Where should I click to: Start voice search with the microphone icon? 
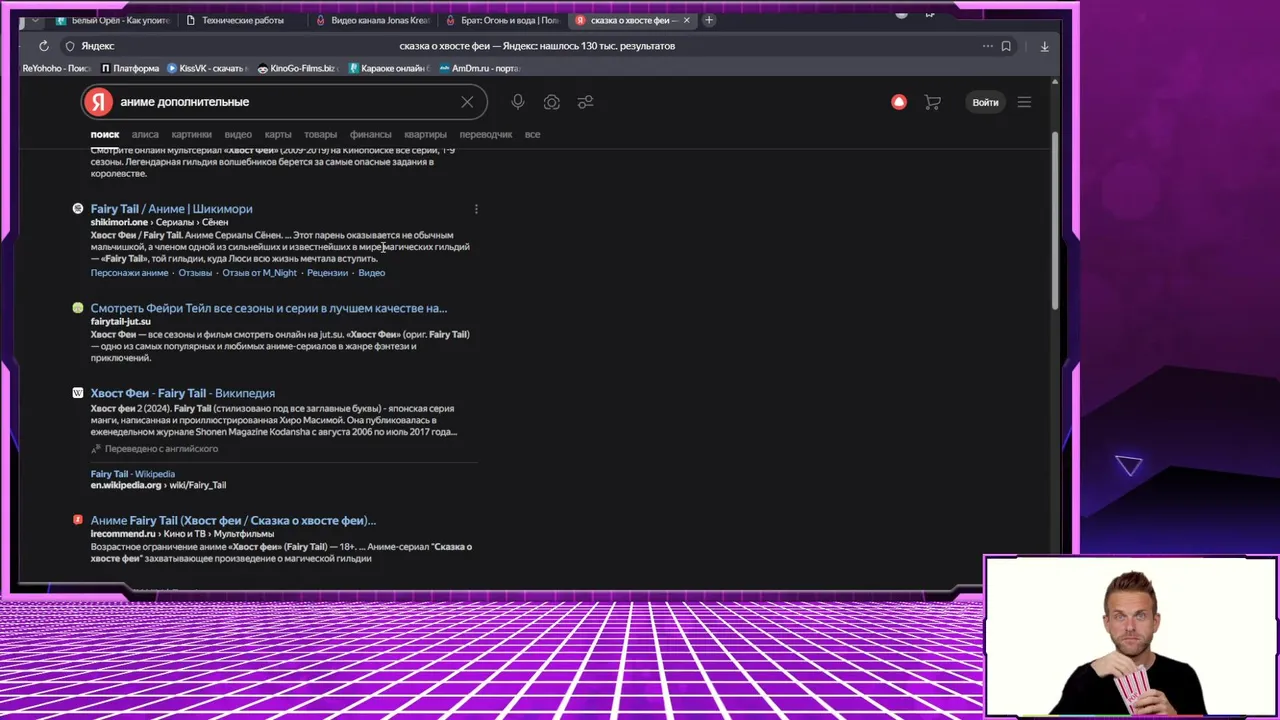point(518,102)
